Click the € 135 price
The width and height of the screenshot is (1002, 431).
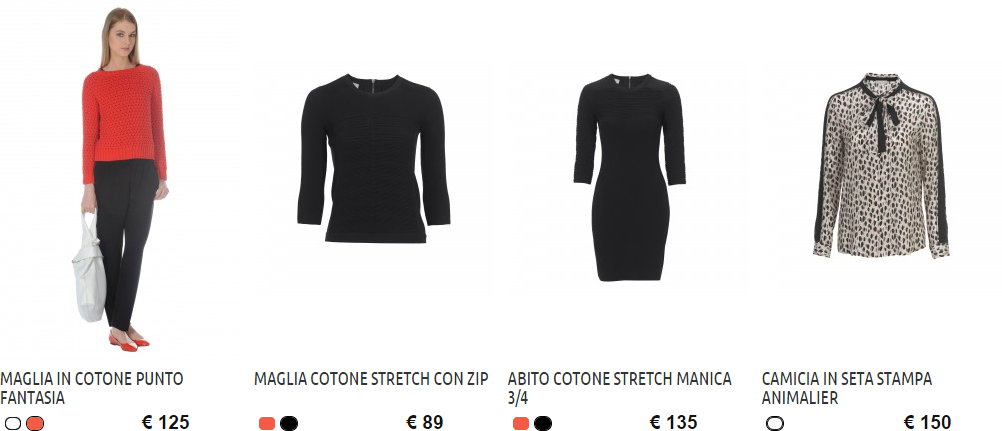pyautogui.click(x=674, y=423)
